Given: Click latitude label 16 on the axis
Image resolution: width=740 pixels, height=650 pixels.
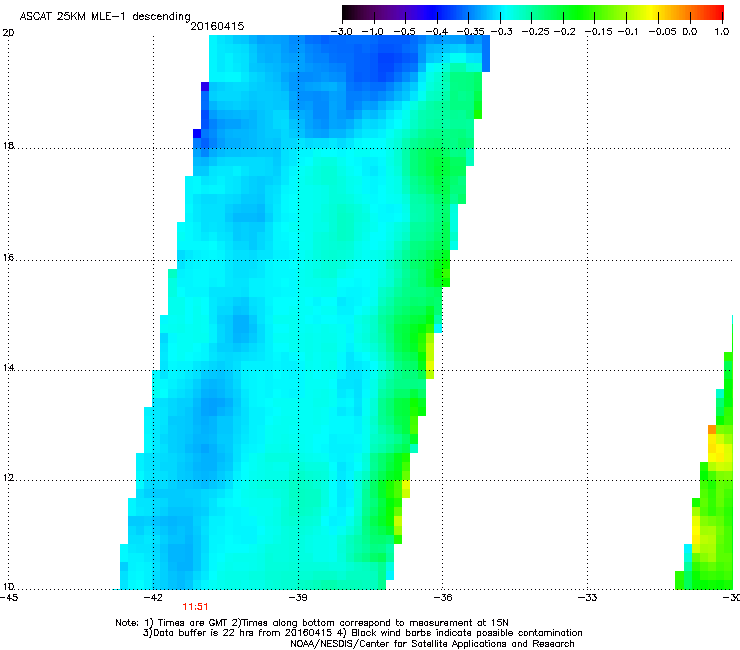Looking at the screenshot, I should click(8, 258).
